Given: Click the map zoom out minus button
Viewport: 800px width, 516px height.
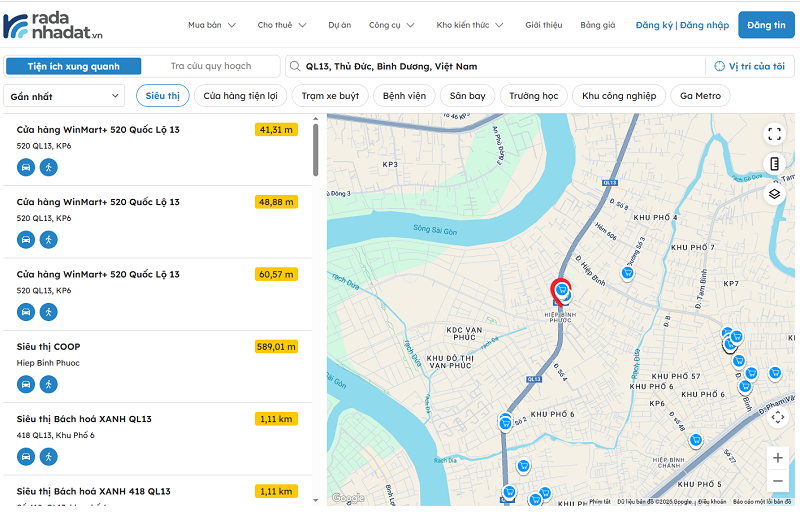Looking at the screenshot, I should coord(778,481).
